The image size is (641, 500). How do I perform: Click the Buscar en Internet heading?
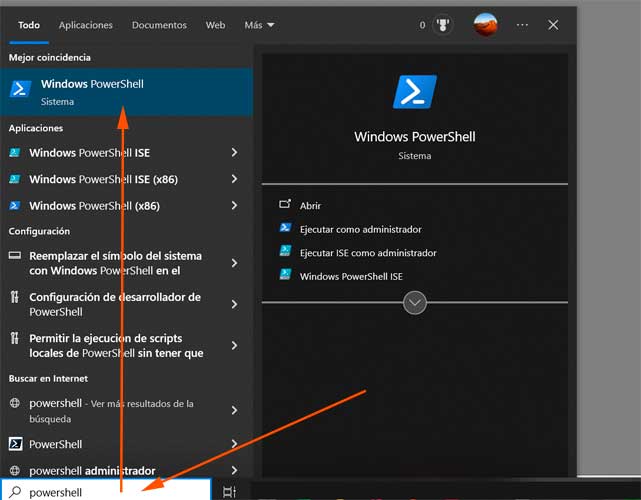click(x=48, y=379)
